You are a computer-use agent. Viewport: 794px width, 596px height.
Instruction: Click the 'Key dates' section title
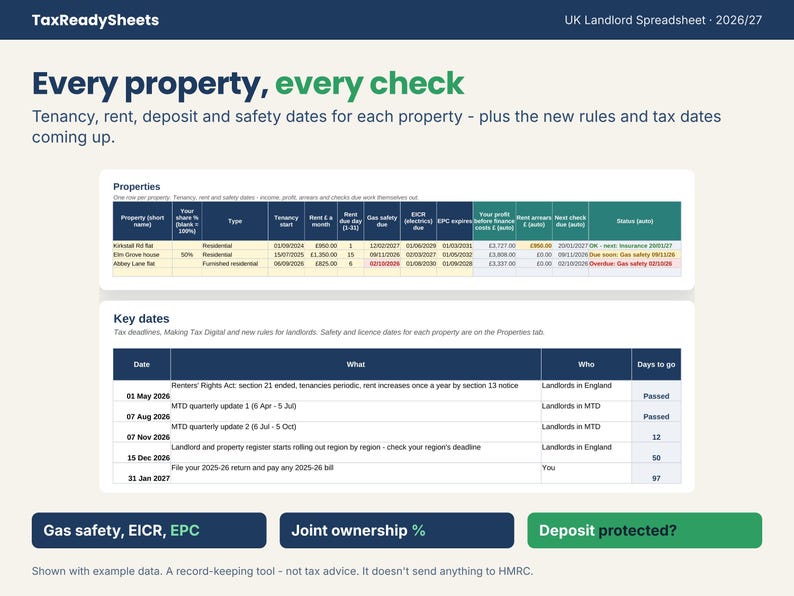pyautogui.click(x=141, y=319)
